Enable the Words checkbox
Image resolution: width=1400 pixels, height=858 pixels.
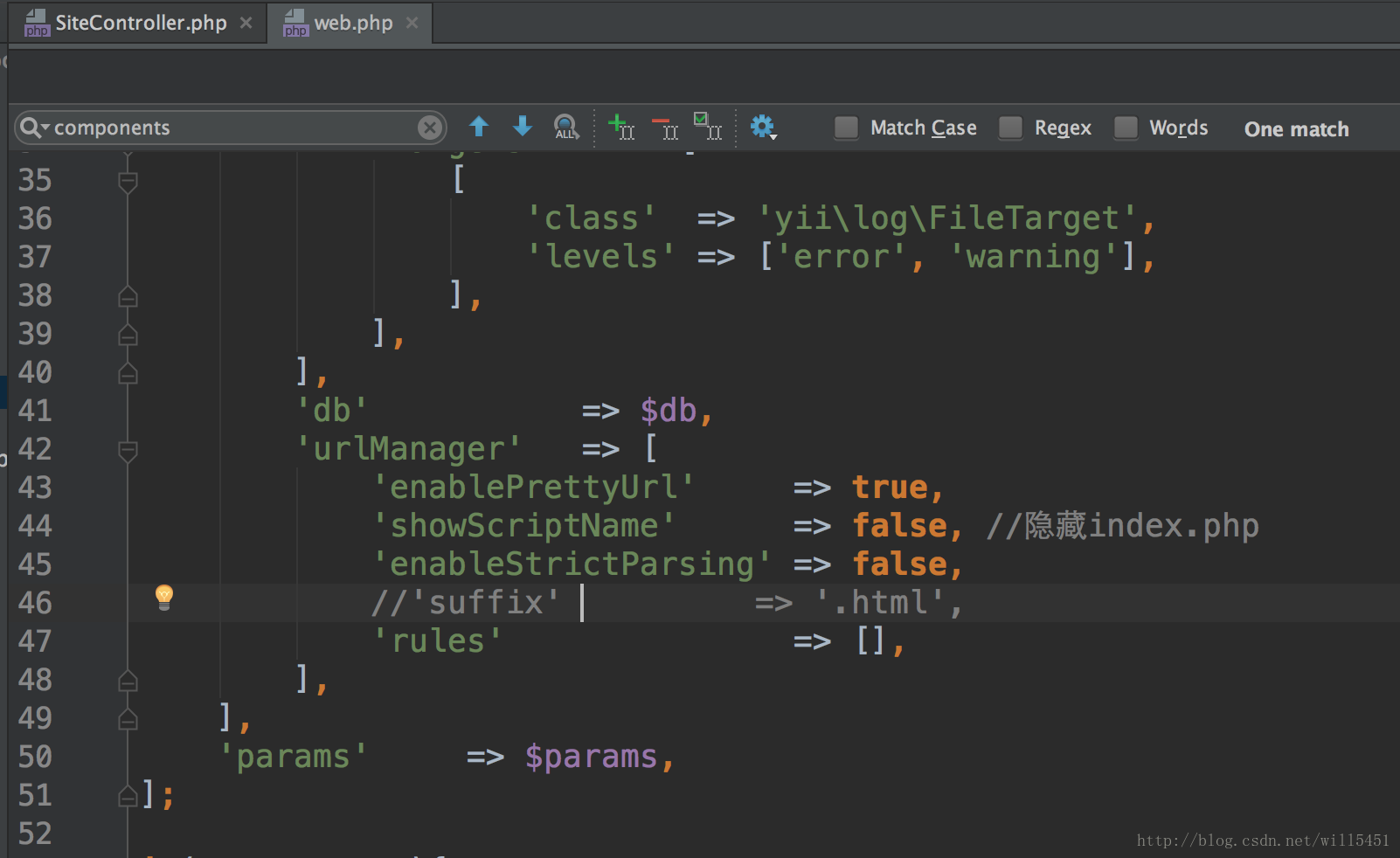click(1126, 128)
